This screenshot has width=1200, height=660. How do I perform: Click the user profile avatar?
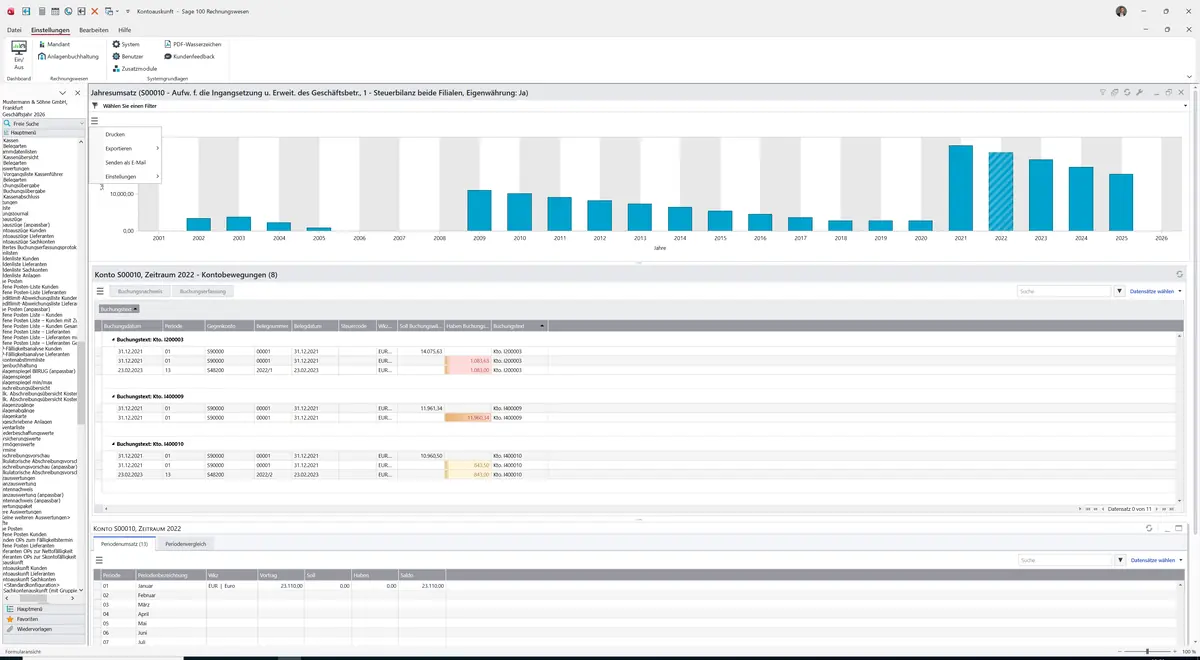[x=1121, y=11]
